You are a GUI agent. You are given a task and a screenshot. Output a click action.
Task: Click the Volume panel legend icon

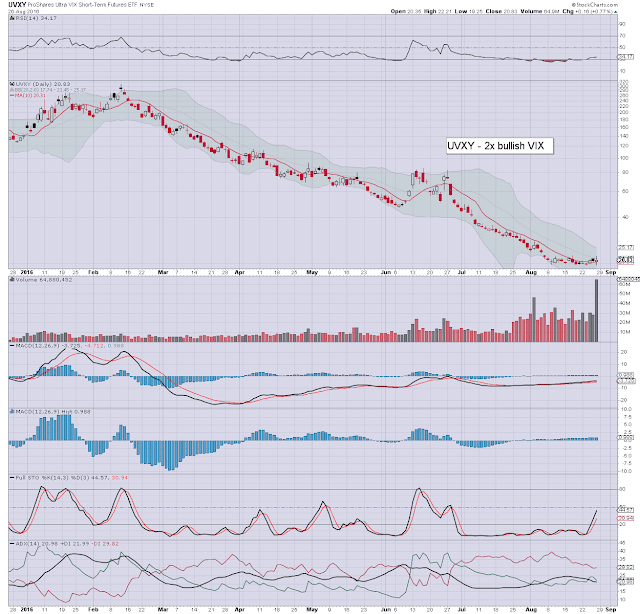tap(12, 280)
